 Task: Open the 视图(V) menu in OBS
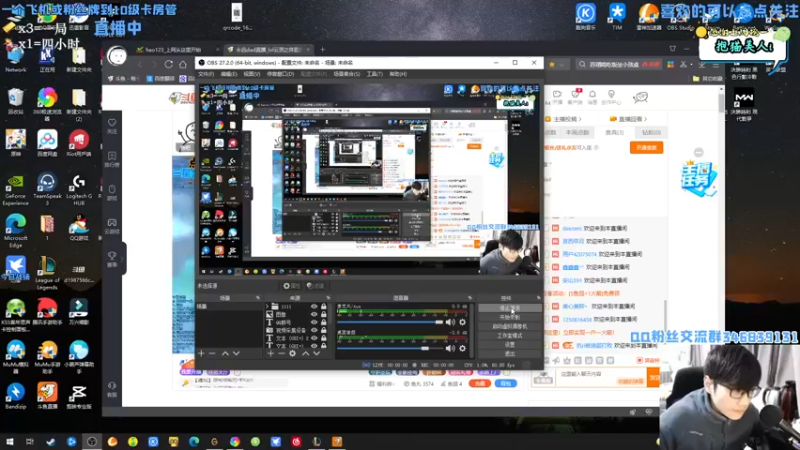pos(252,74)
